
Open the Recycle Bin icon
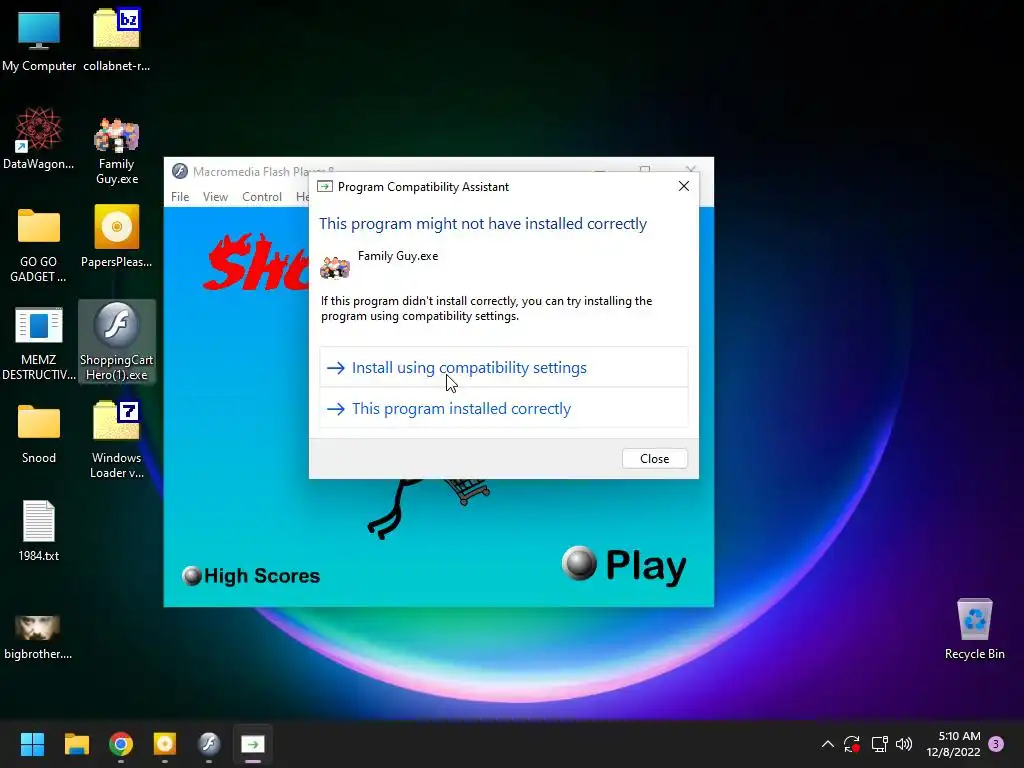point(974,628)
